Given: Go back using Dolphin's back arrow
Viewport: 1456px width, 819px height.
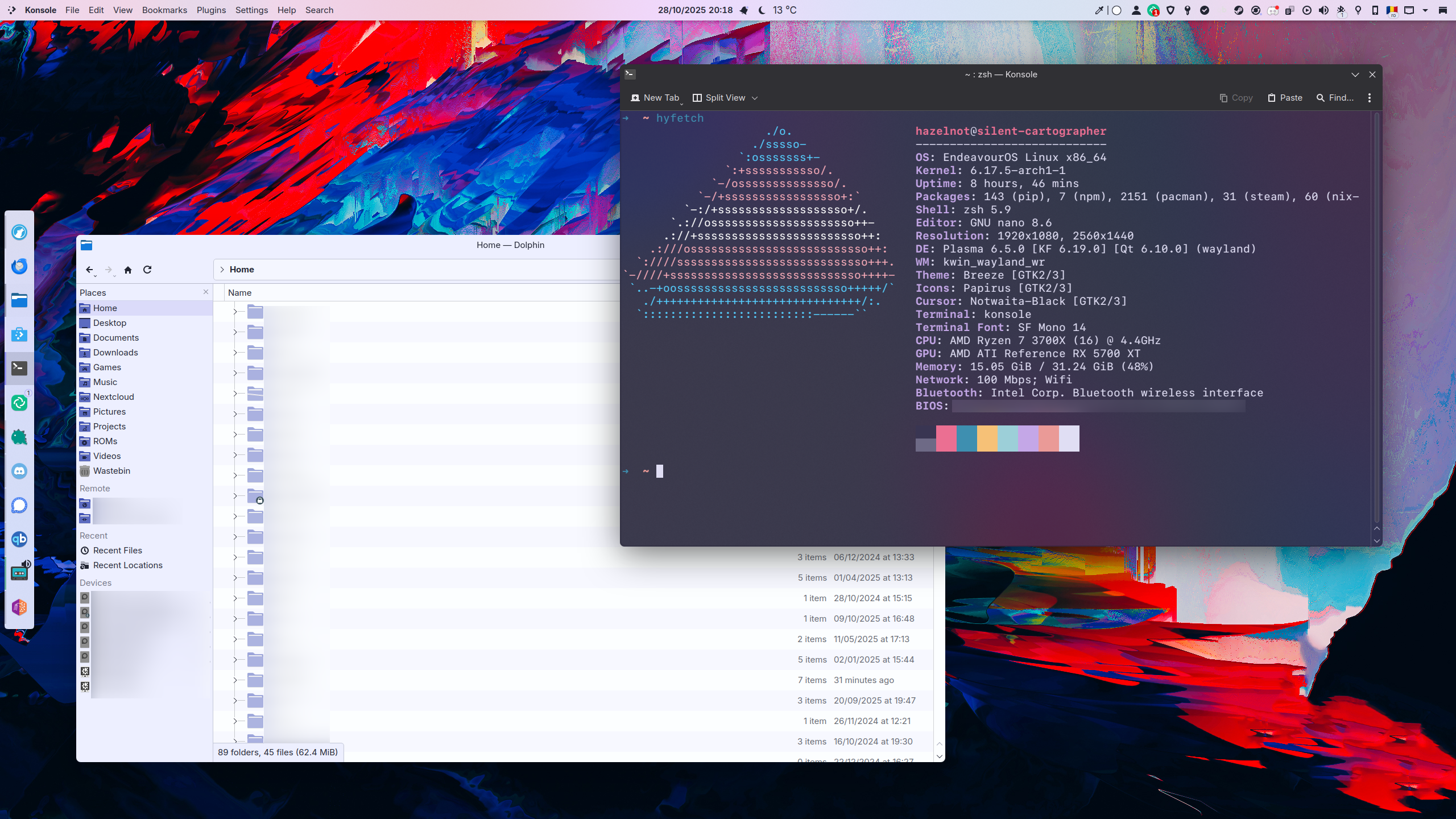Looking at the screenshot, I should click(x=89, y=270).
